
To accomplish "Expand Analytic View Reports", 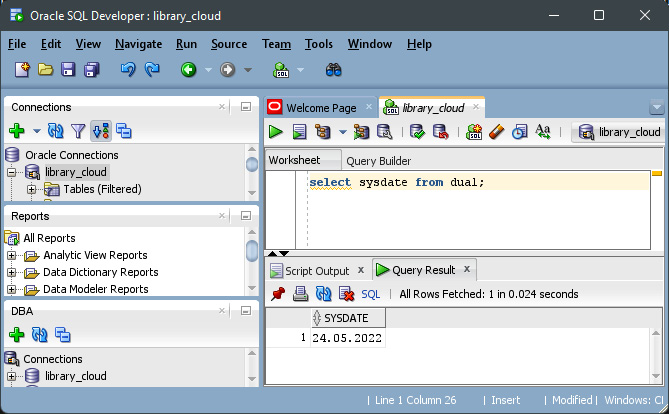I will pos(11,256).
